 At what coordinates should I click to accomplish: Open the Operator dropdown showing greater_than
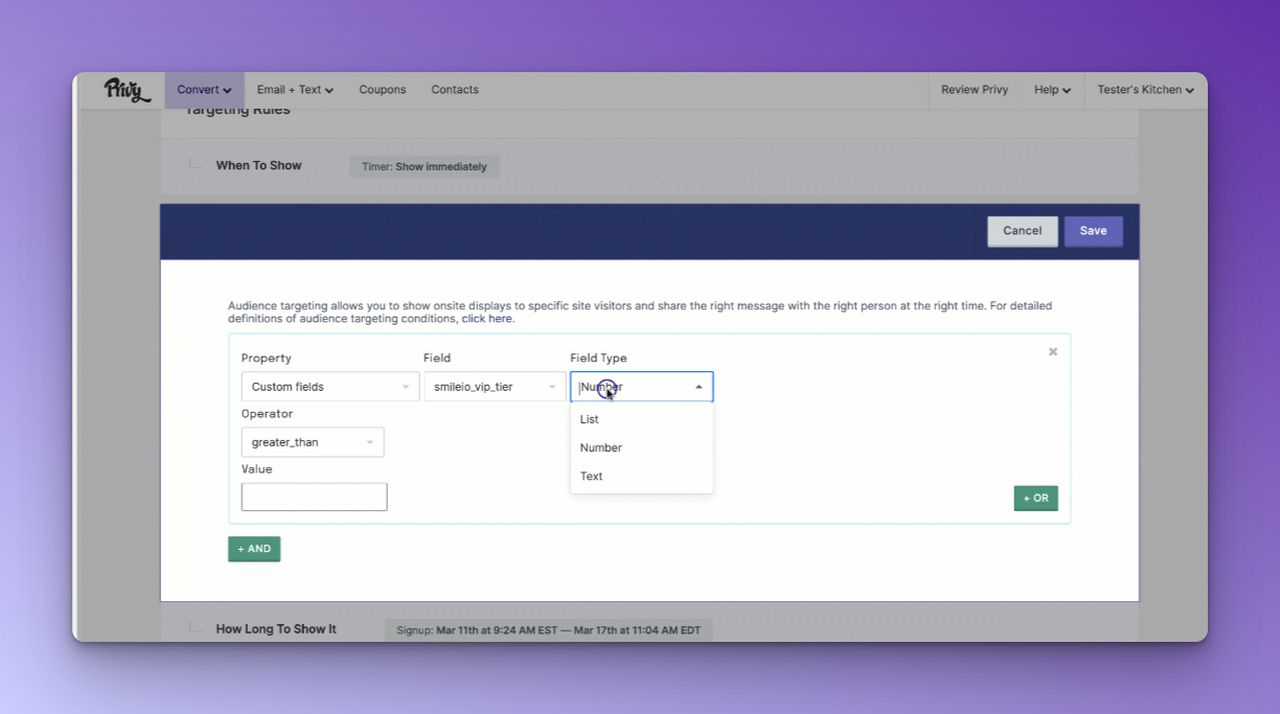coord(312,442)
